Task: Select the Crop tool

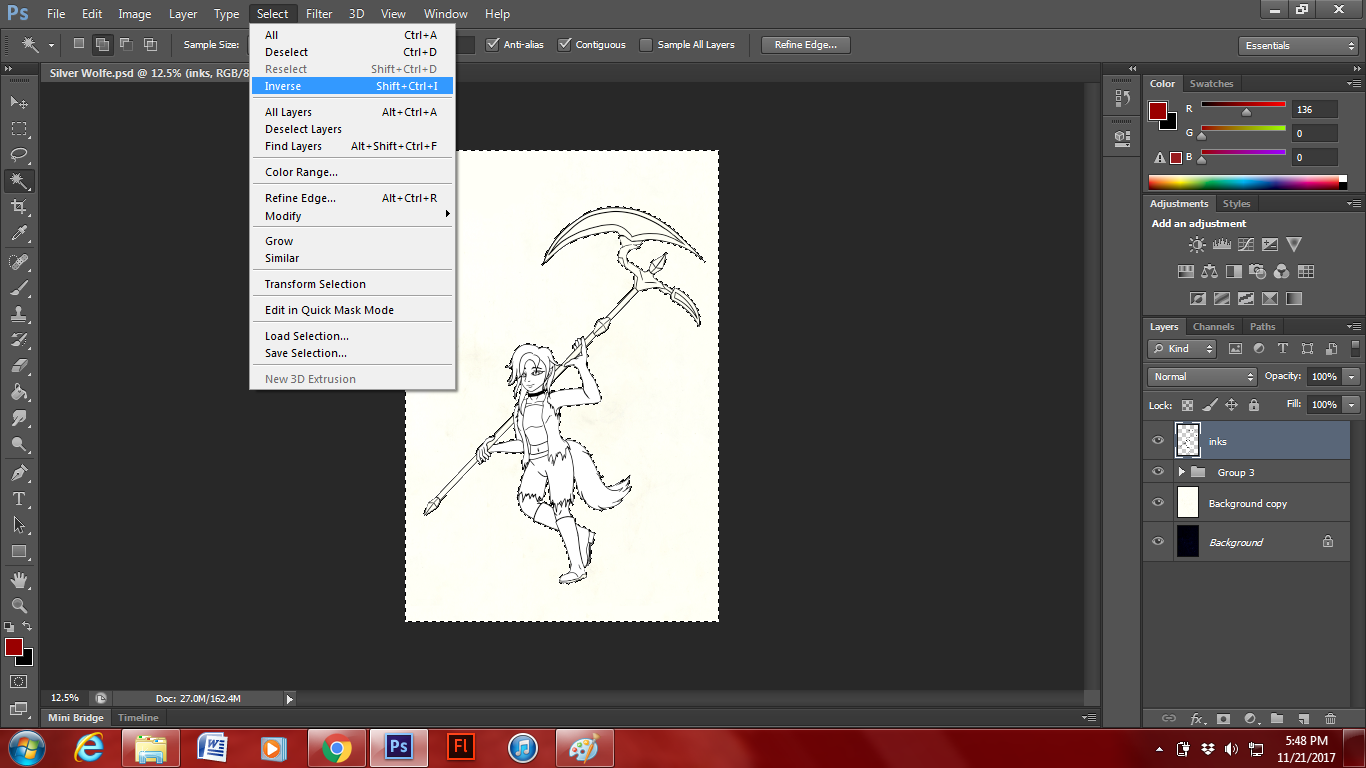Action: tap(19, 207)
